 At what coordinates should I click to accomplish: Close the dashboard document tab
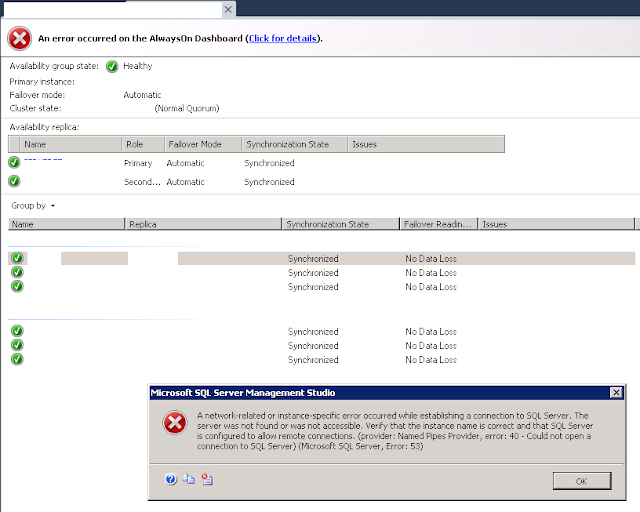(228, 9)
